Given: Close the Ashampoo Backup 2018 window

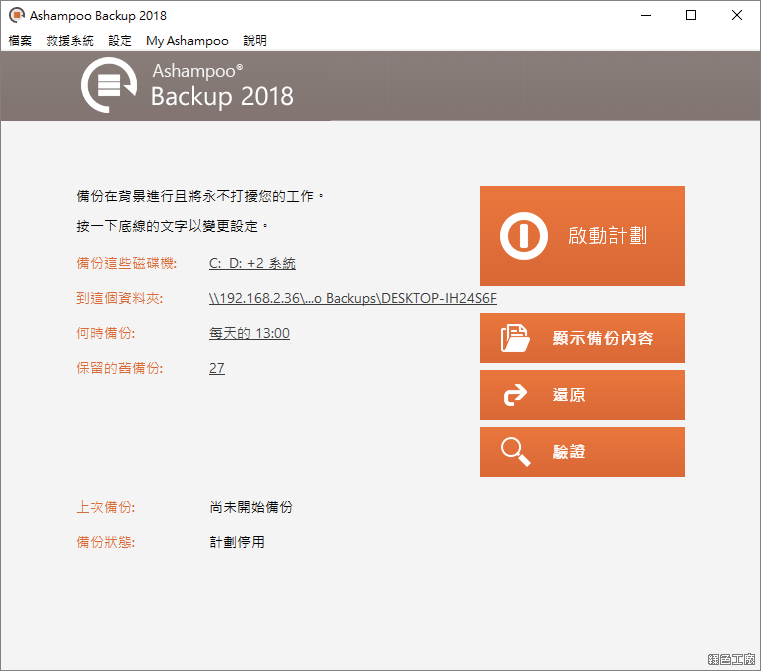Looking at the screenshot, I should tap(737, 16).
